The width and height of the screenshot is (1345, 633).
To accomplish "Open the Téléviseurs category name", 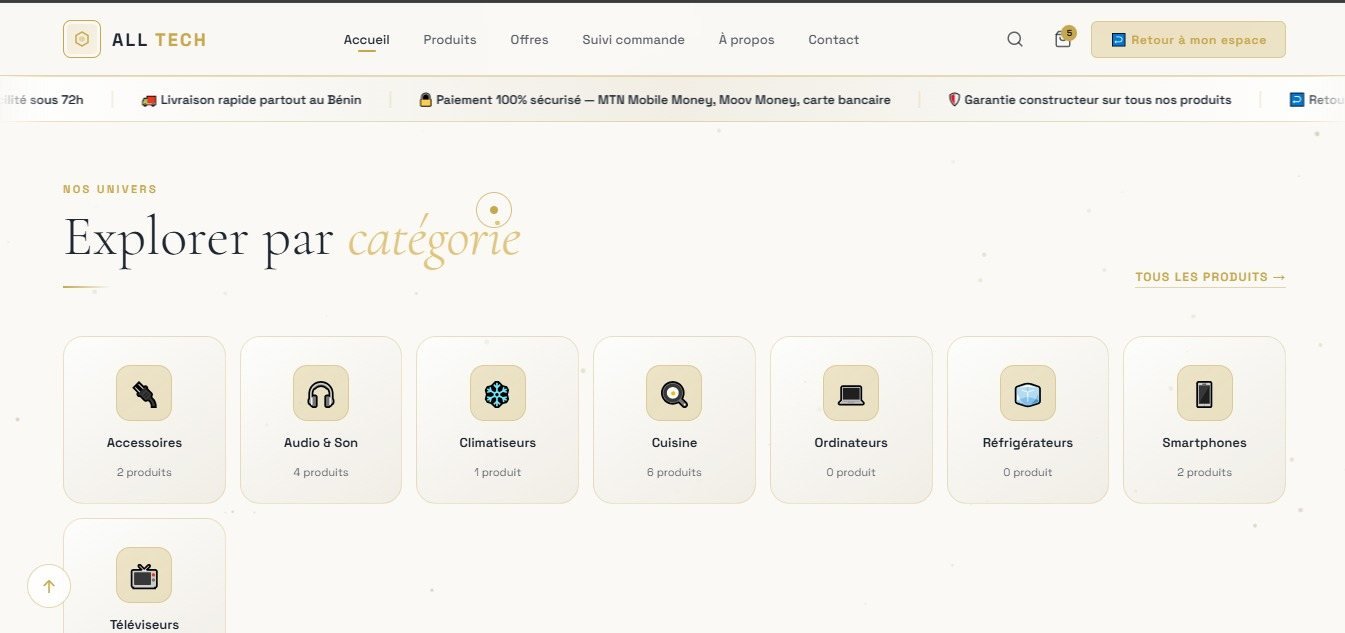I will coord(144,625).
